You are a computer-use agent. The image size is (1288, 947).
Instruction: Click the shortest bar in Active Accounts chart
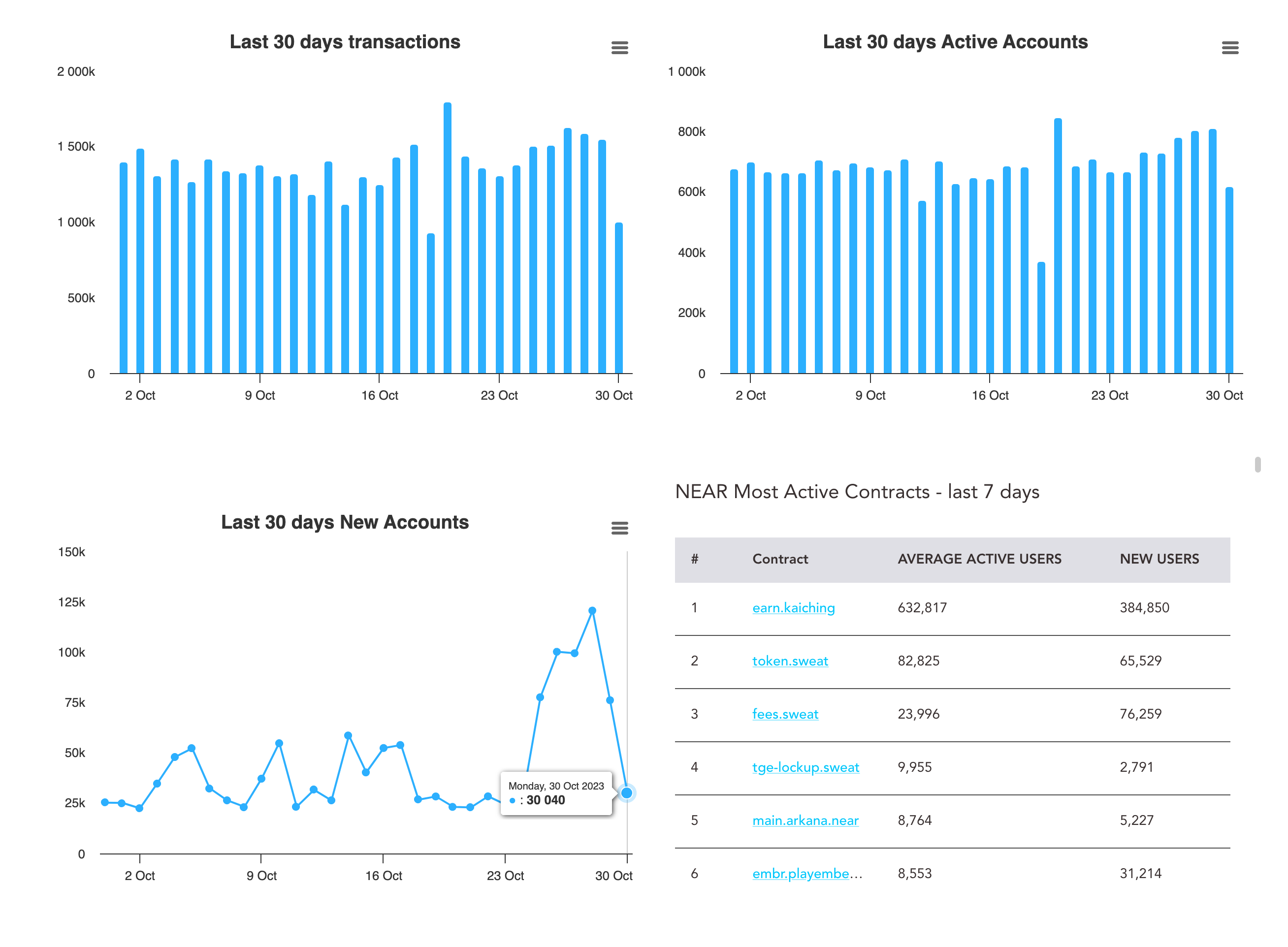coord(1041,318)
